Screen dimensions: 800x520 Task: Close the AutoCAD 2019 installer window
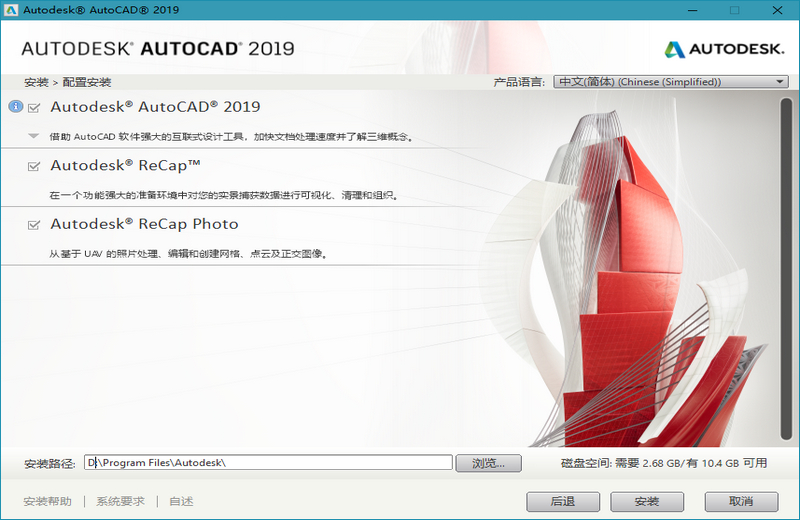tap(780, 10)
